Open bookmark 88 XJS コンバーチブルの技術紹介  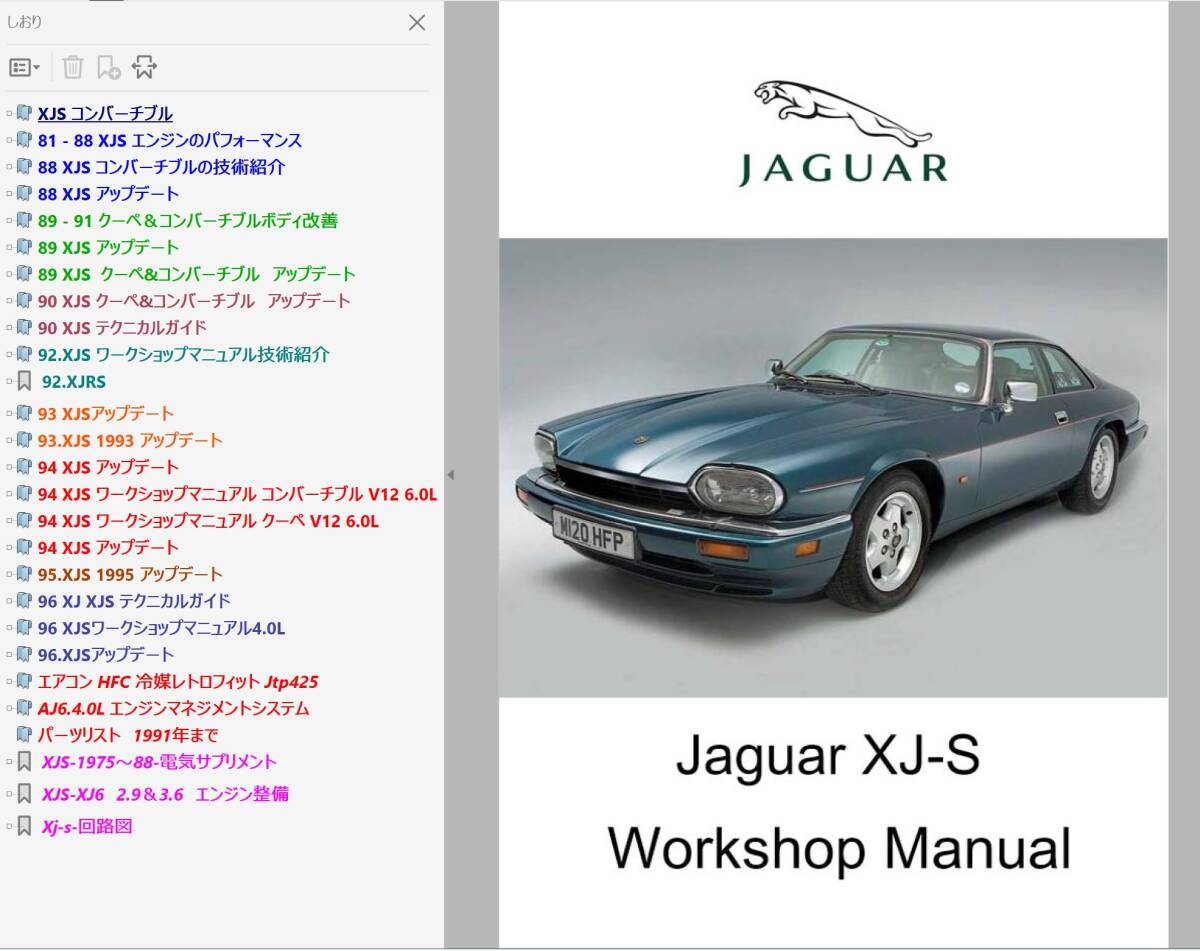coord(162,168)
